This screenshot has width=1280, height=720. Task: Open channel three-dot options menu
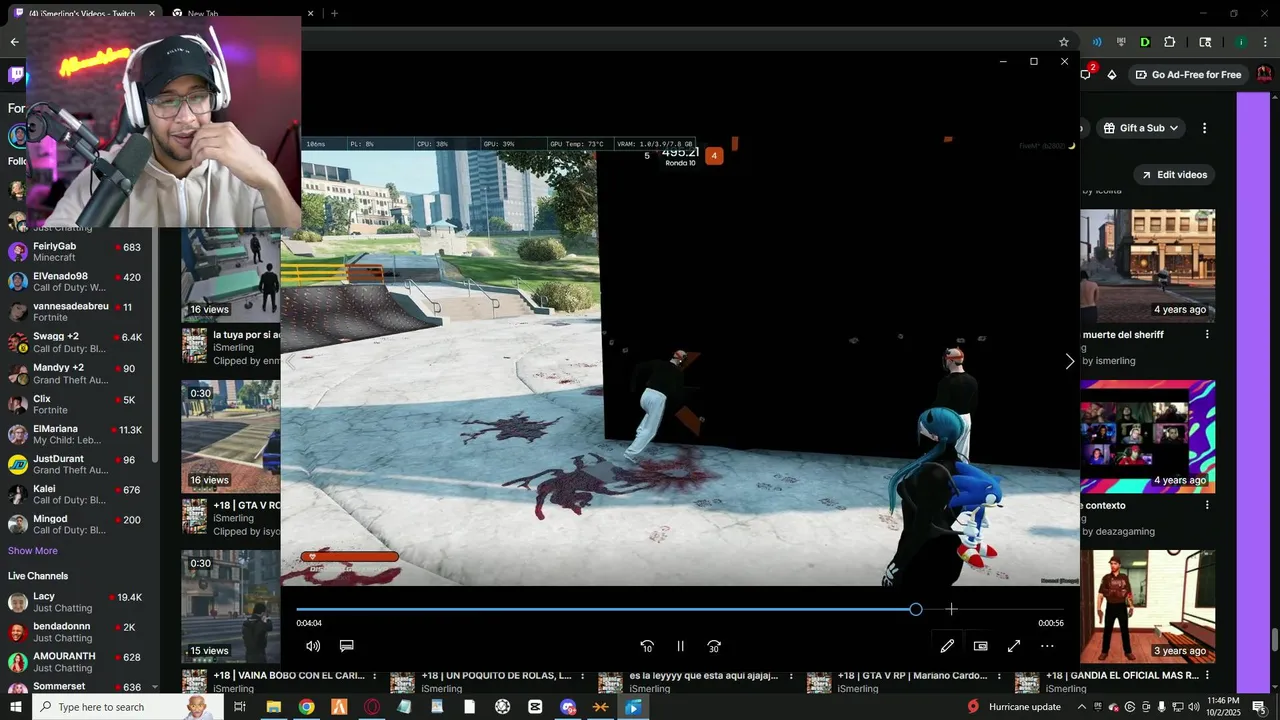tap(1204, 128)
